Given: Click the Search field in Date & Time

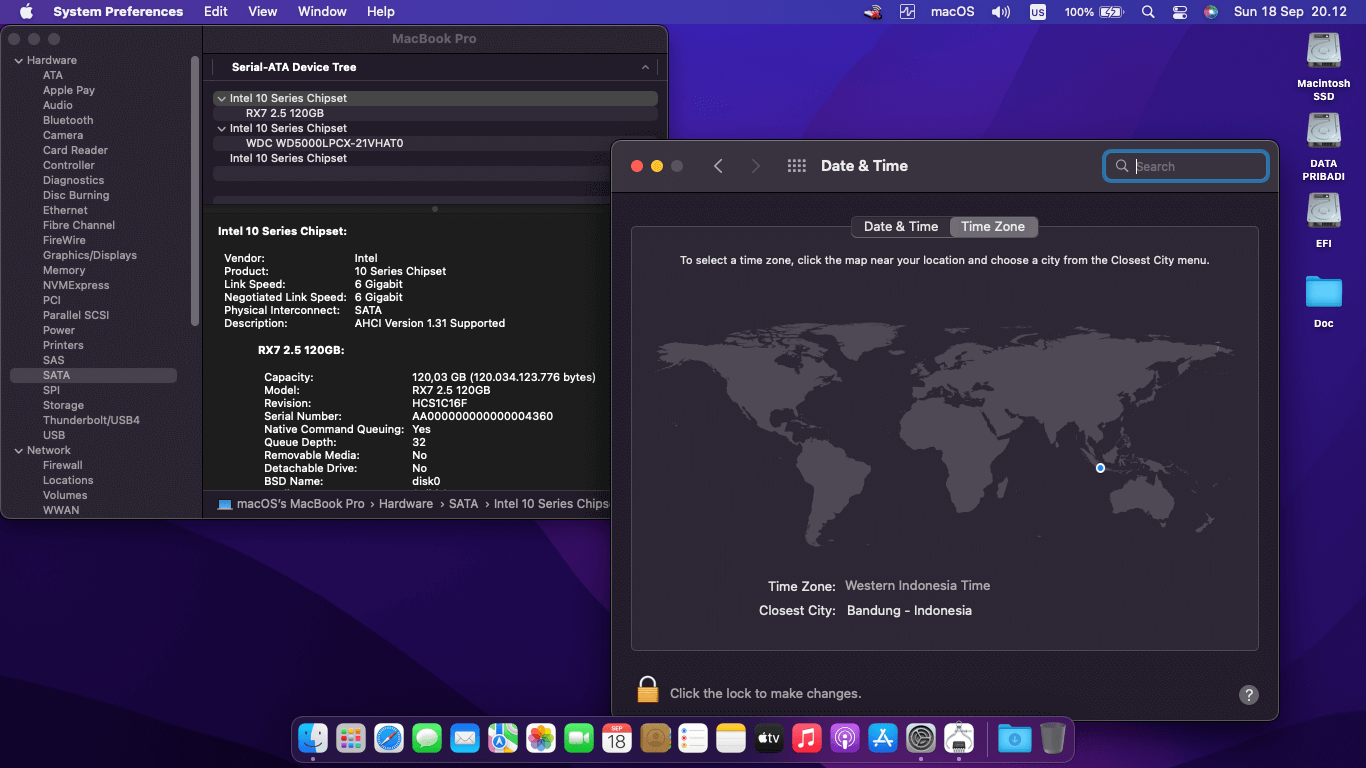Looking at the screenshot, I should 1186,166.
